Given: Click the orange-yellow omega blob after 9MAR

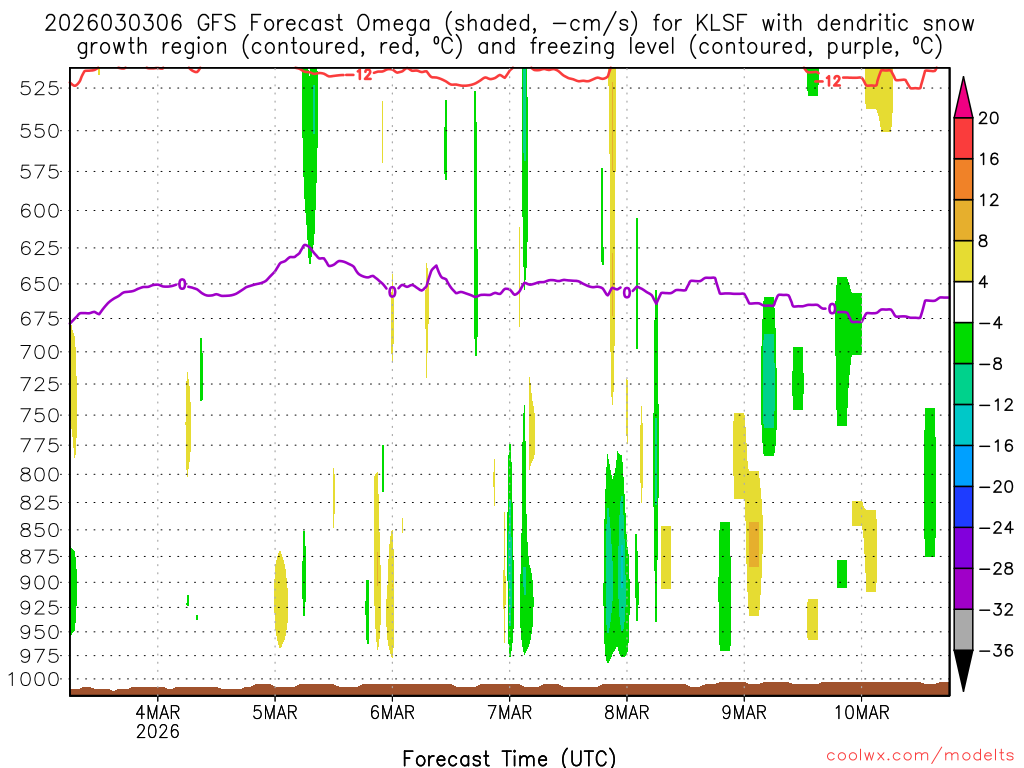Looking at the screenshot, I should click(x=752, y=543).
